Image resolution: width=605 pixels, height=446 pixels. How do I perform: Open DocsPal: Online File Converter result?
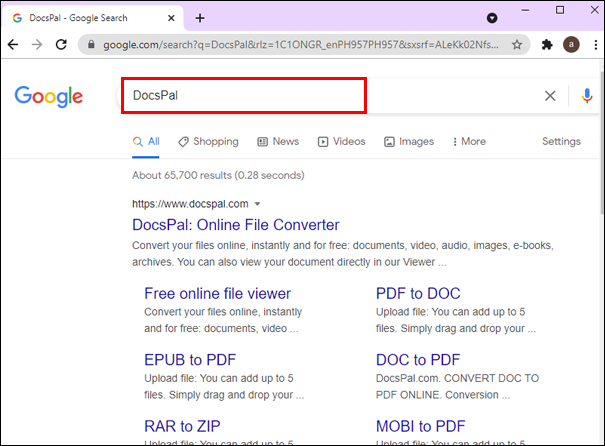236,225
